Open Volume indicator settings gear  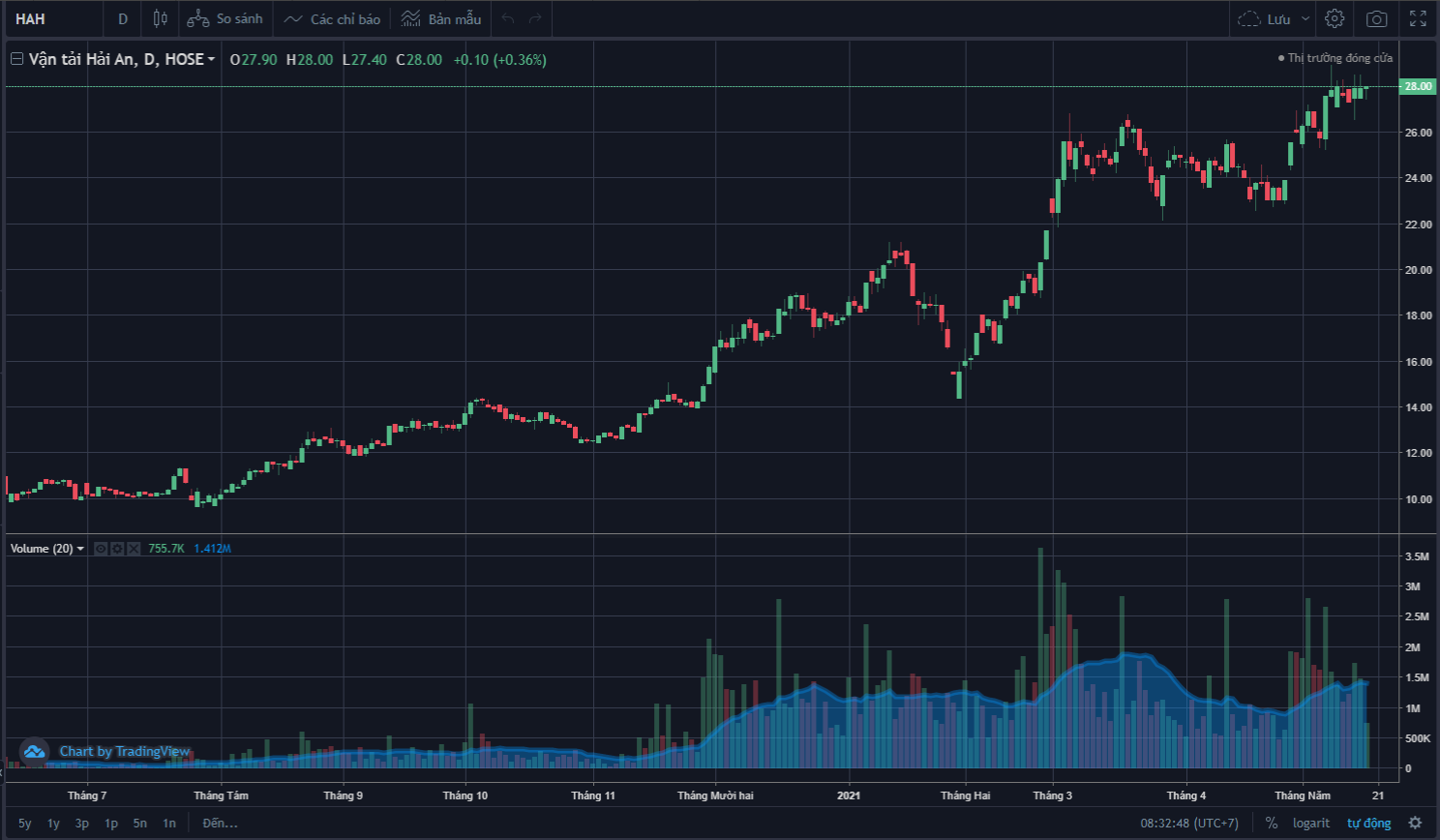pyautogui.click(x=117, y=549)
